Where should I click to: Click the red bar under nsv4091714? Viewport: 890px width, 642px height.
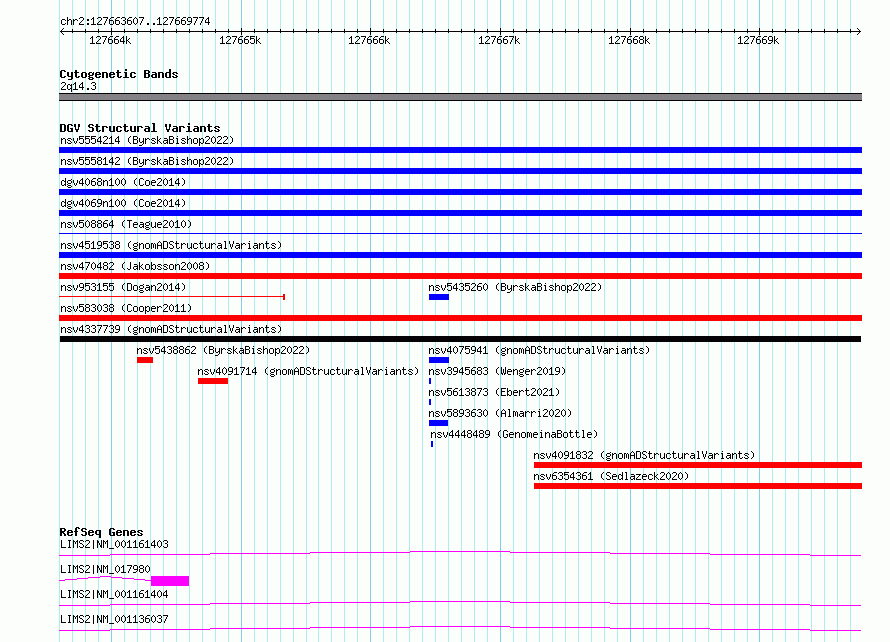pos(213,381)
